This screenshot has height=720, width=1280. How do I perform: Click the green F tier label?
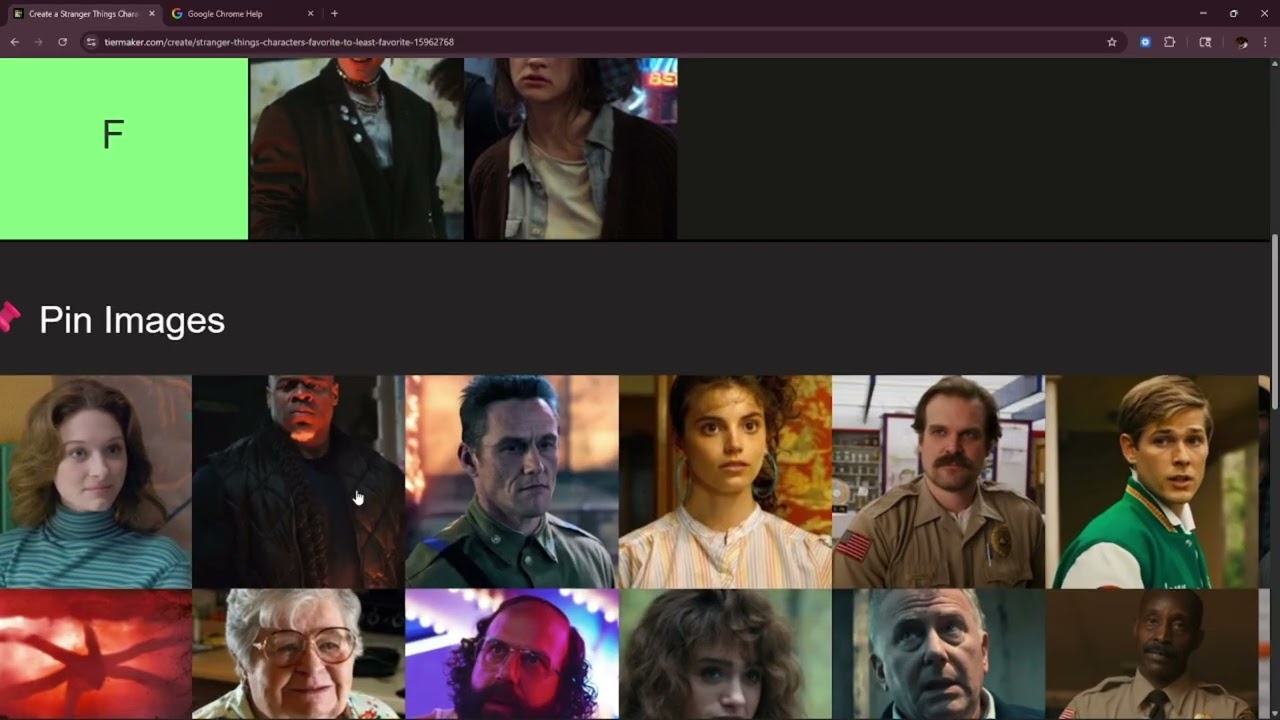pos(123,148)
